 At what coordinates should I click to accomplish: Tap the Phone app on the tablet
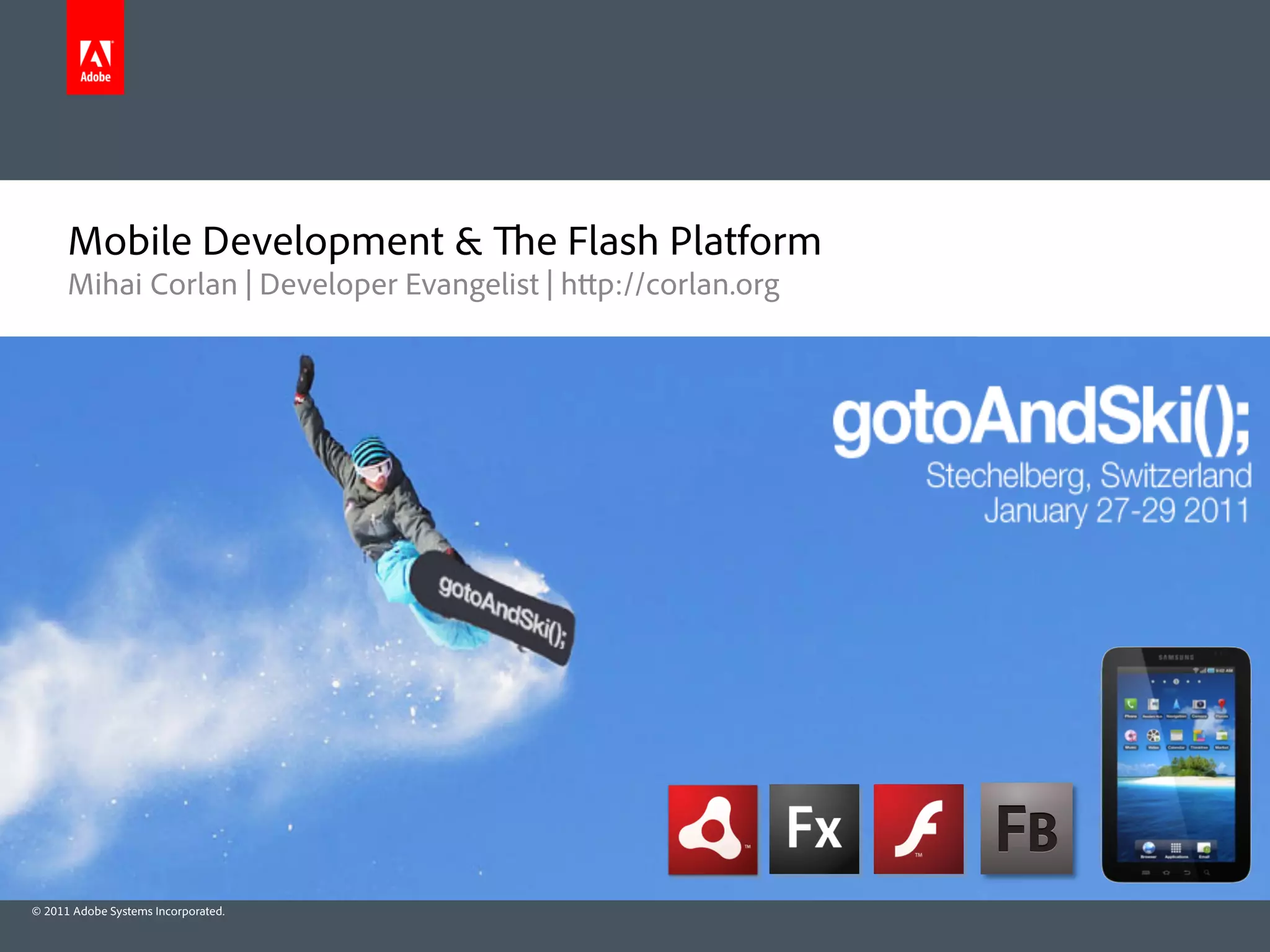(x=1130, y=705)
